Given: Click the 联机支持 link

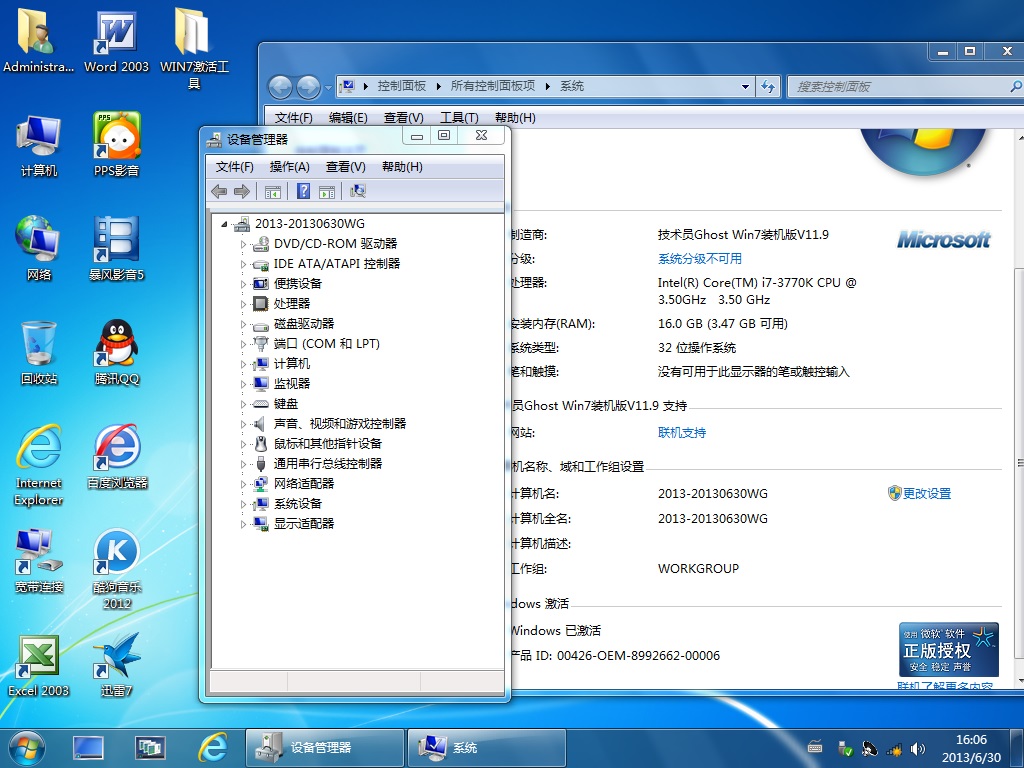Looking at the screenshot, I should 682,432.
